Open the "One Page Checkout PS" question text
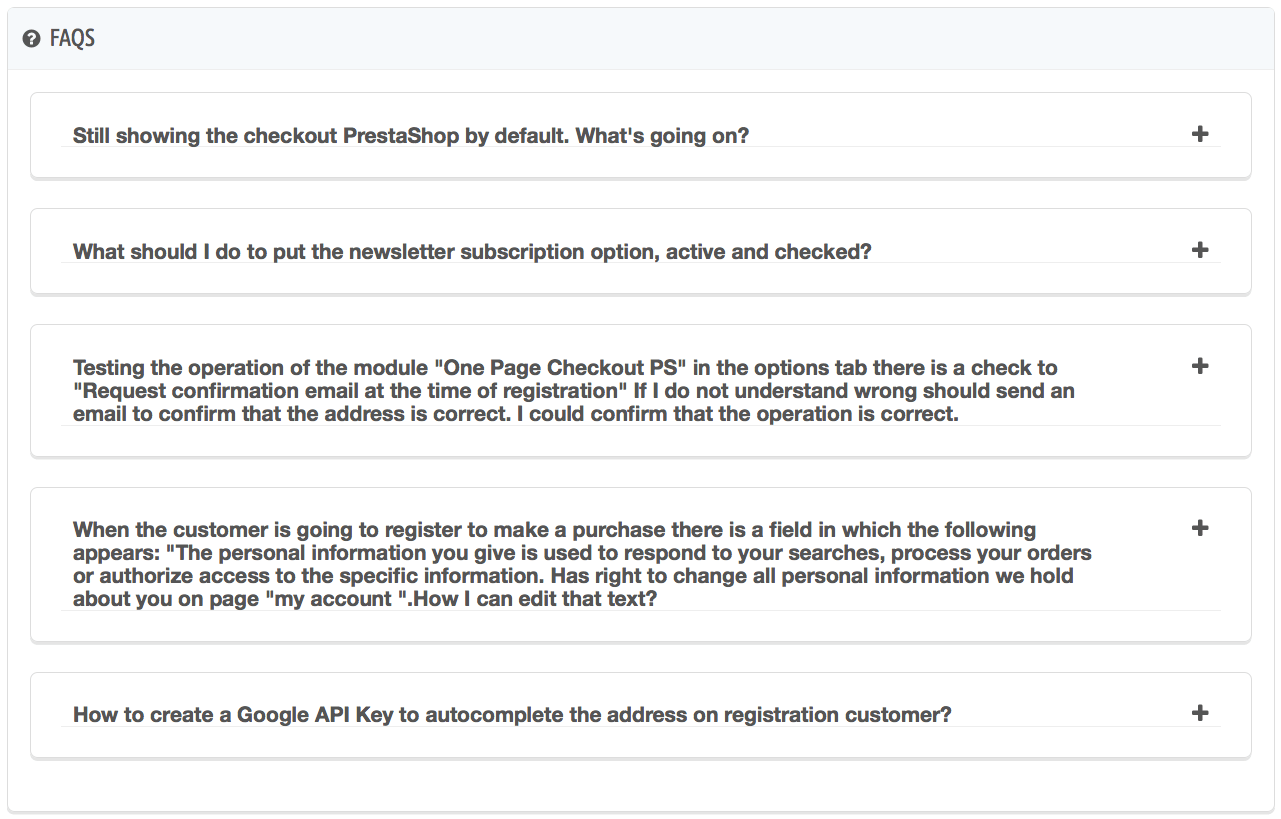Screen dimensions: 1281x819 (573, 391)
